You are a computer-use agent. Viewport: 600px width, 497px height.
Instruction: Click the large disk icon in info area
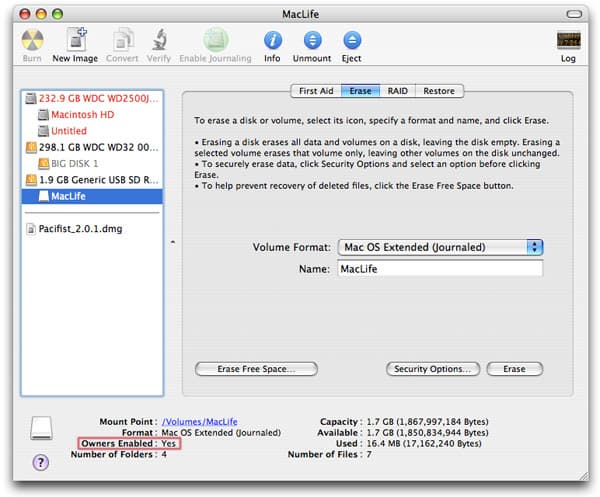coord(41,428)
